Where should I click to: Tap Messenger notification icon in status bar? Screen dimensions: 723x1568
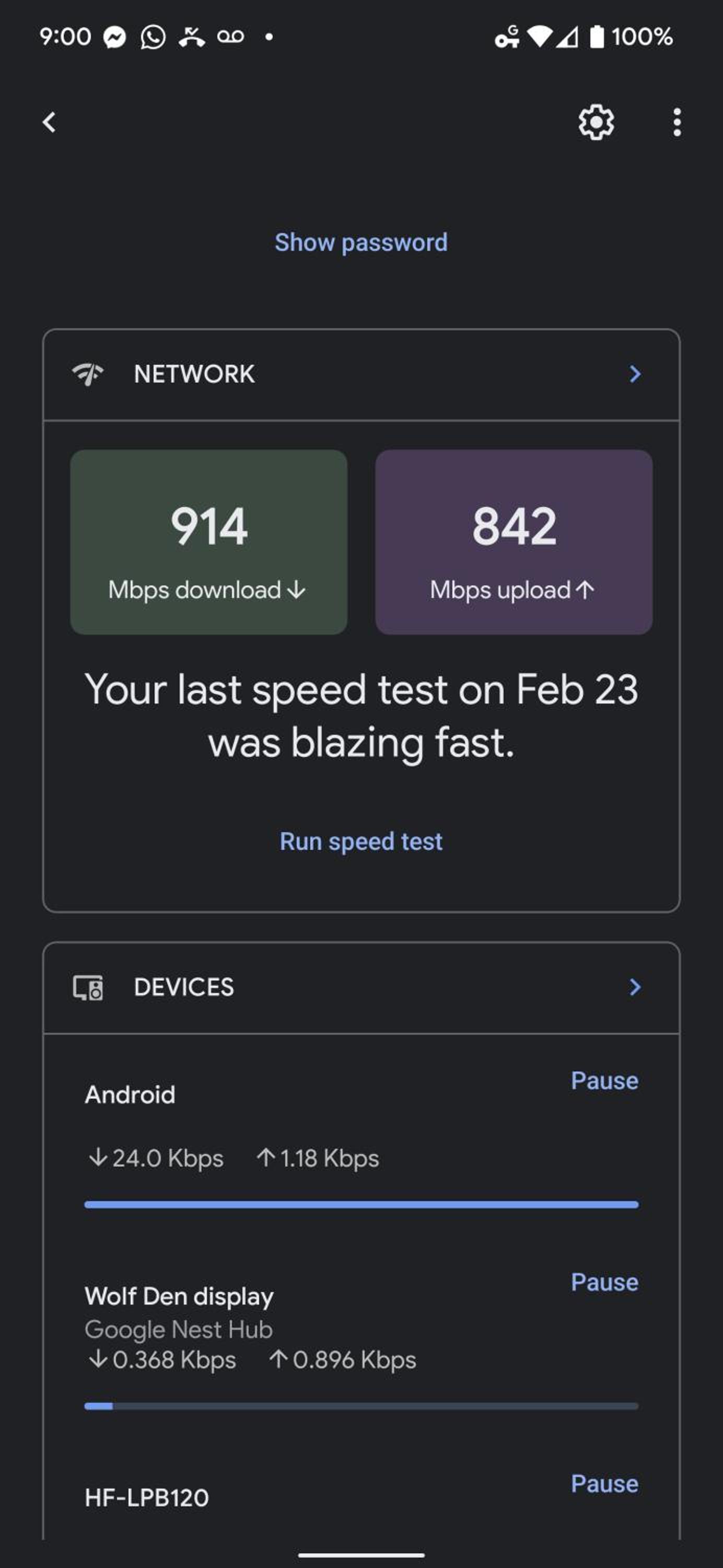[x=114, y=37]
